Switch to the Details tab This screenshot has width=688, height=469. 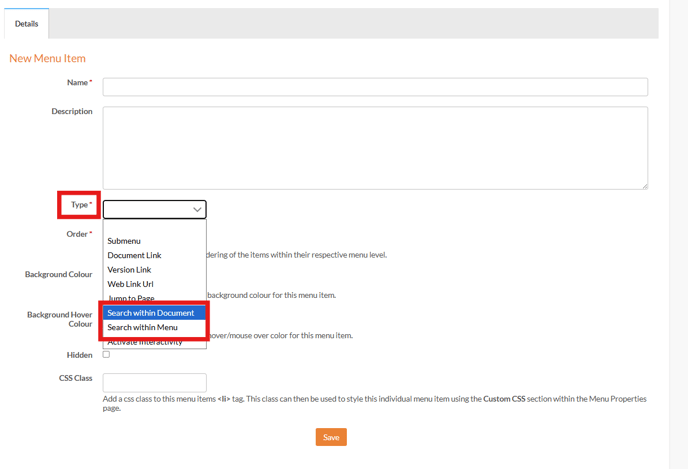26,23
